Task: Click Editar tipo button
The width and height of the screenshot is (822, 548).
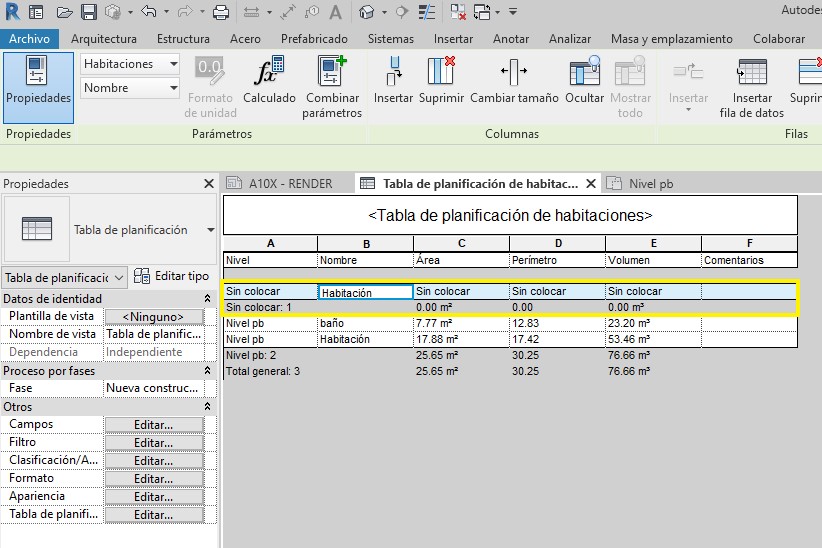Action: tap(173, 276)
